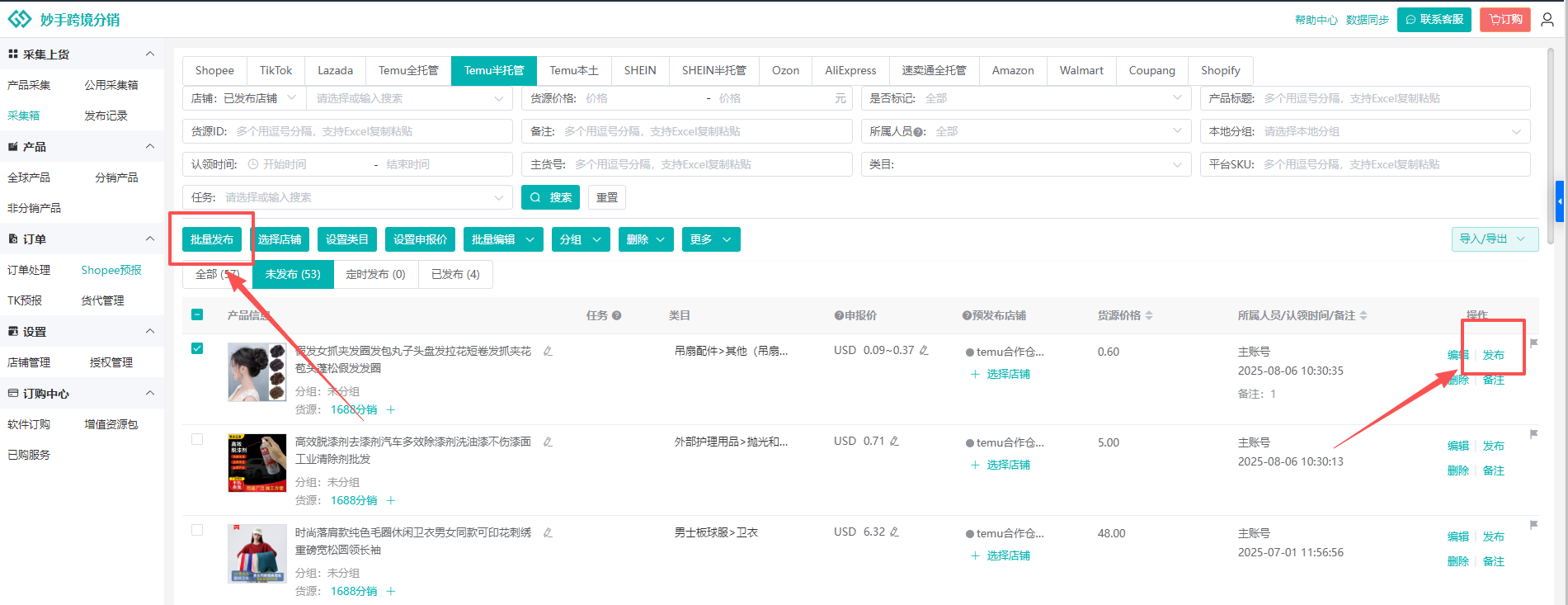
Task: Expand the 导入/导出 dropdown
Action: (1494, 239)
